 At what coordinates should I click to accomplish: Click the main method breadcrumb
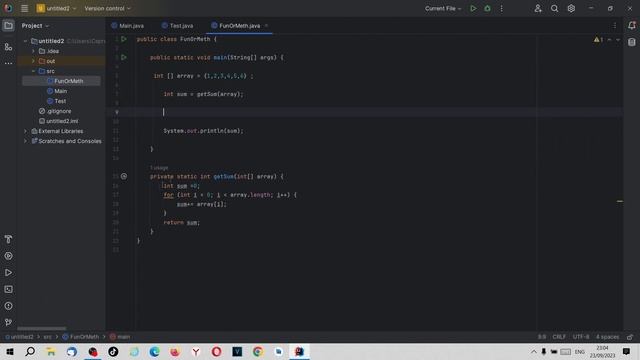[x=120, y=337]
